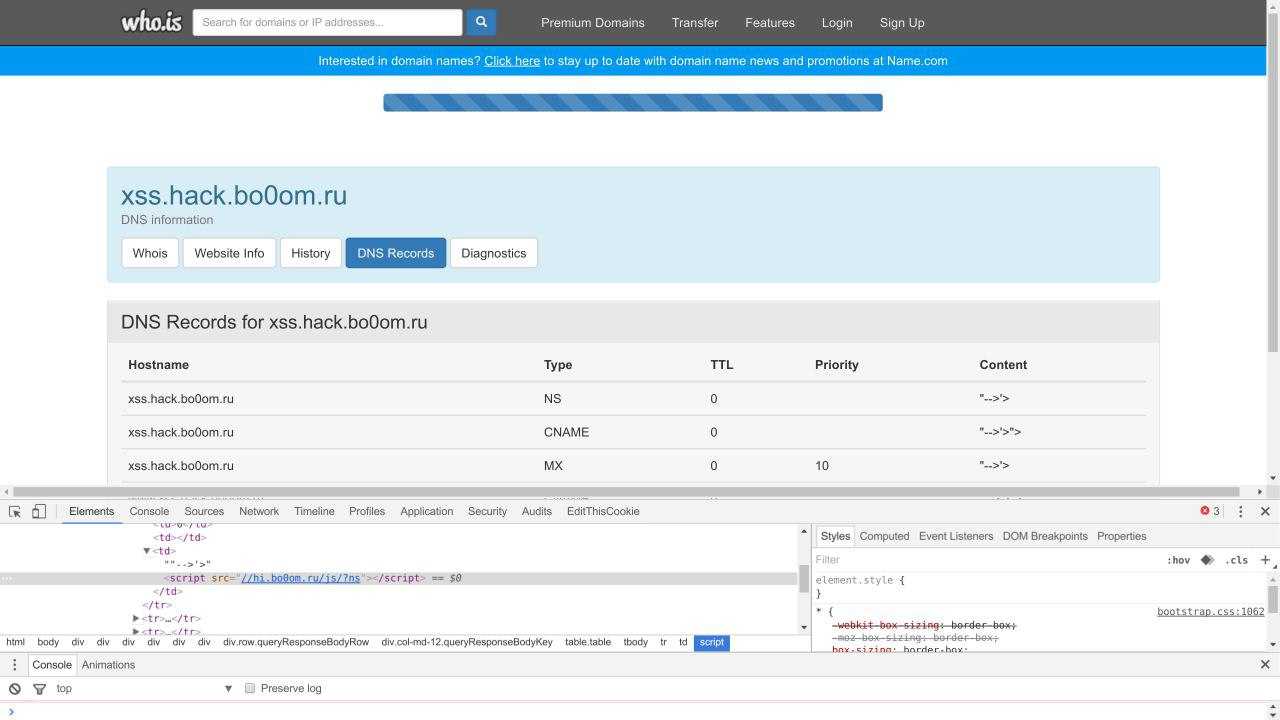Click the console filter funnel icon

point(40,688)
